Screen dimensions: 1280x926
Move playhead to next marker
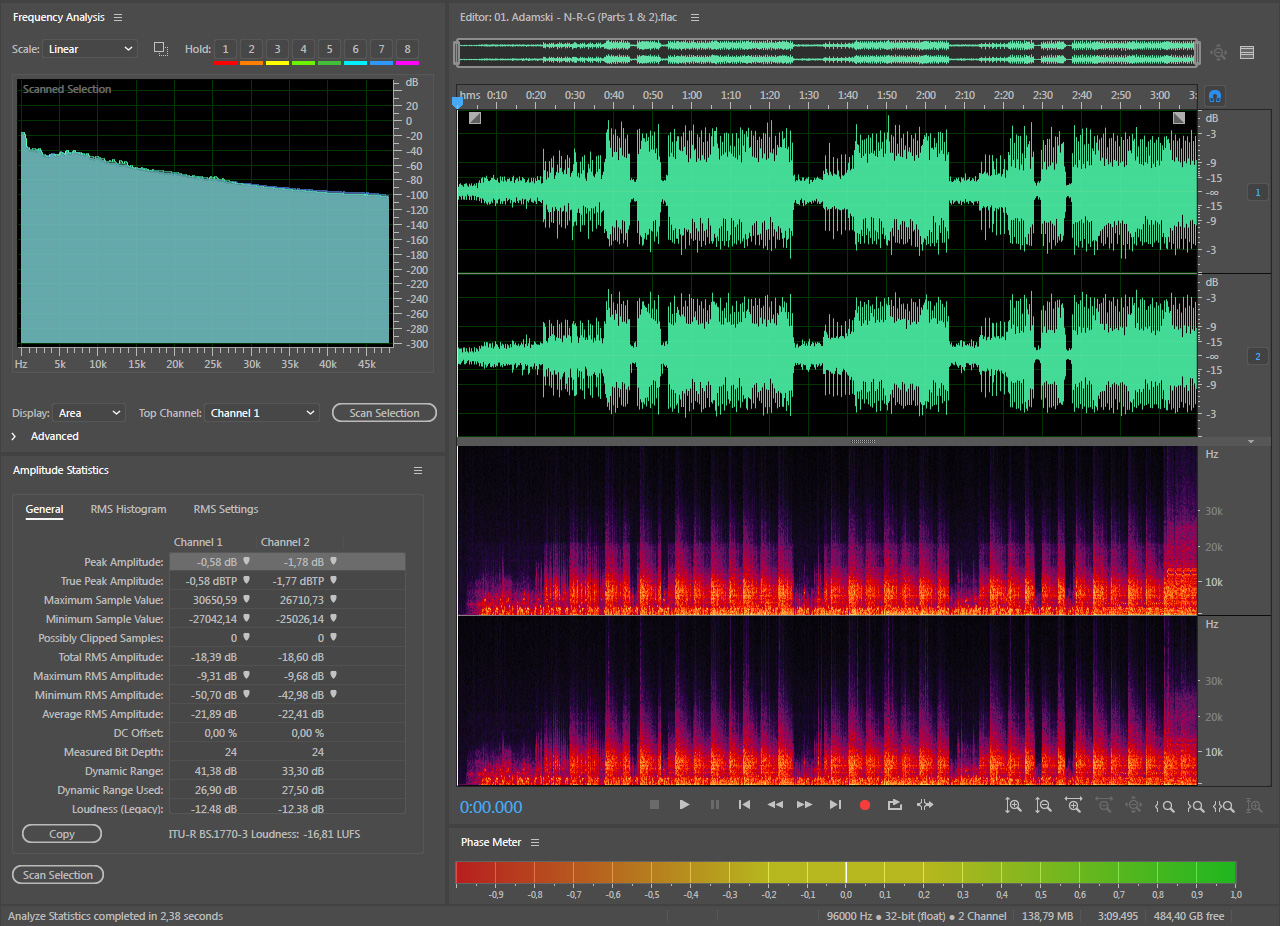coord(835,805)
